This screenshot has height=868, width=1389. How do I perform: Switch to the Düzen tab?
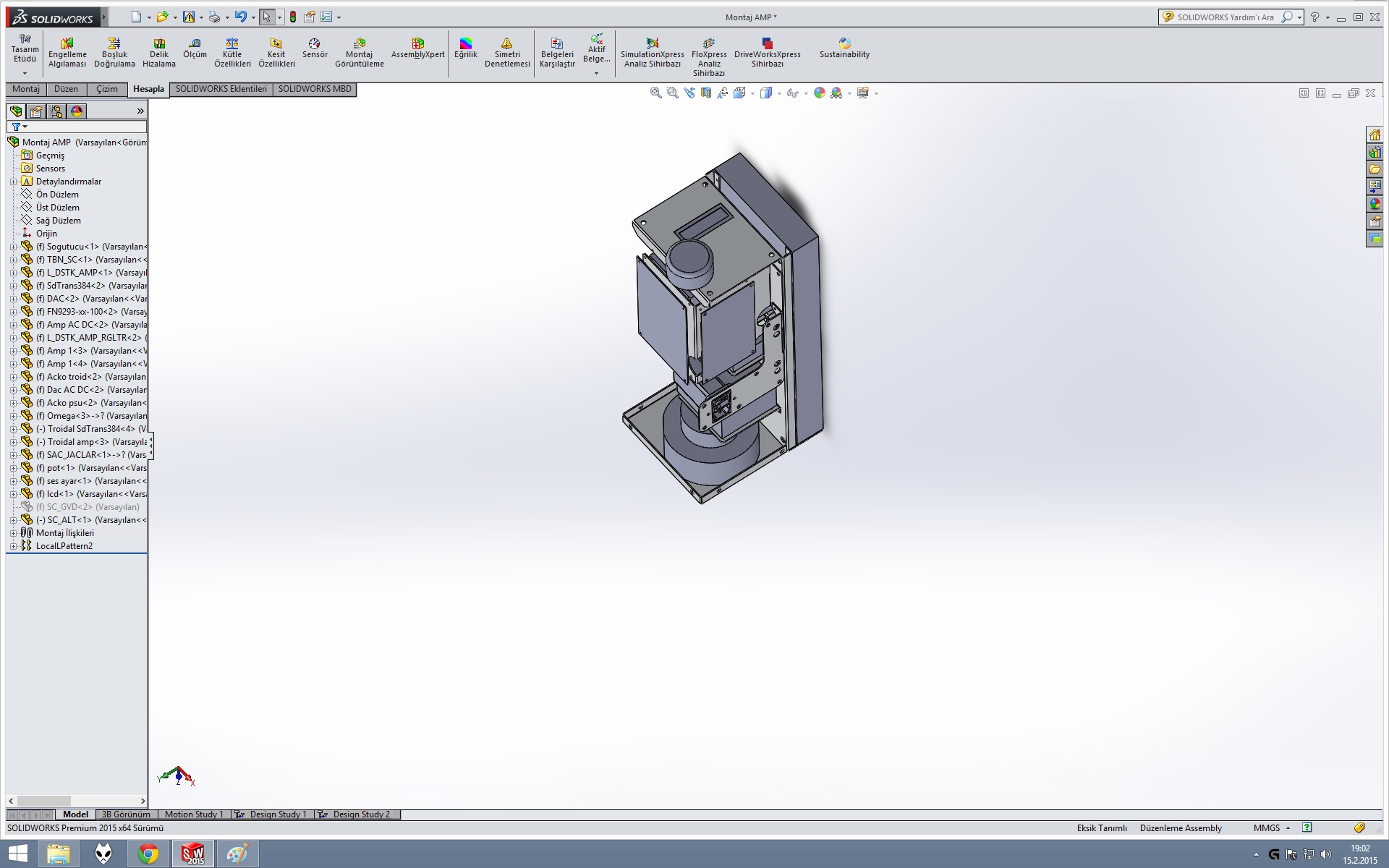pos(66,89)
